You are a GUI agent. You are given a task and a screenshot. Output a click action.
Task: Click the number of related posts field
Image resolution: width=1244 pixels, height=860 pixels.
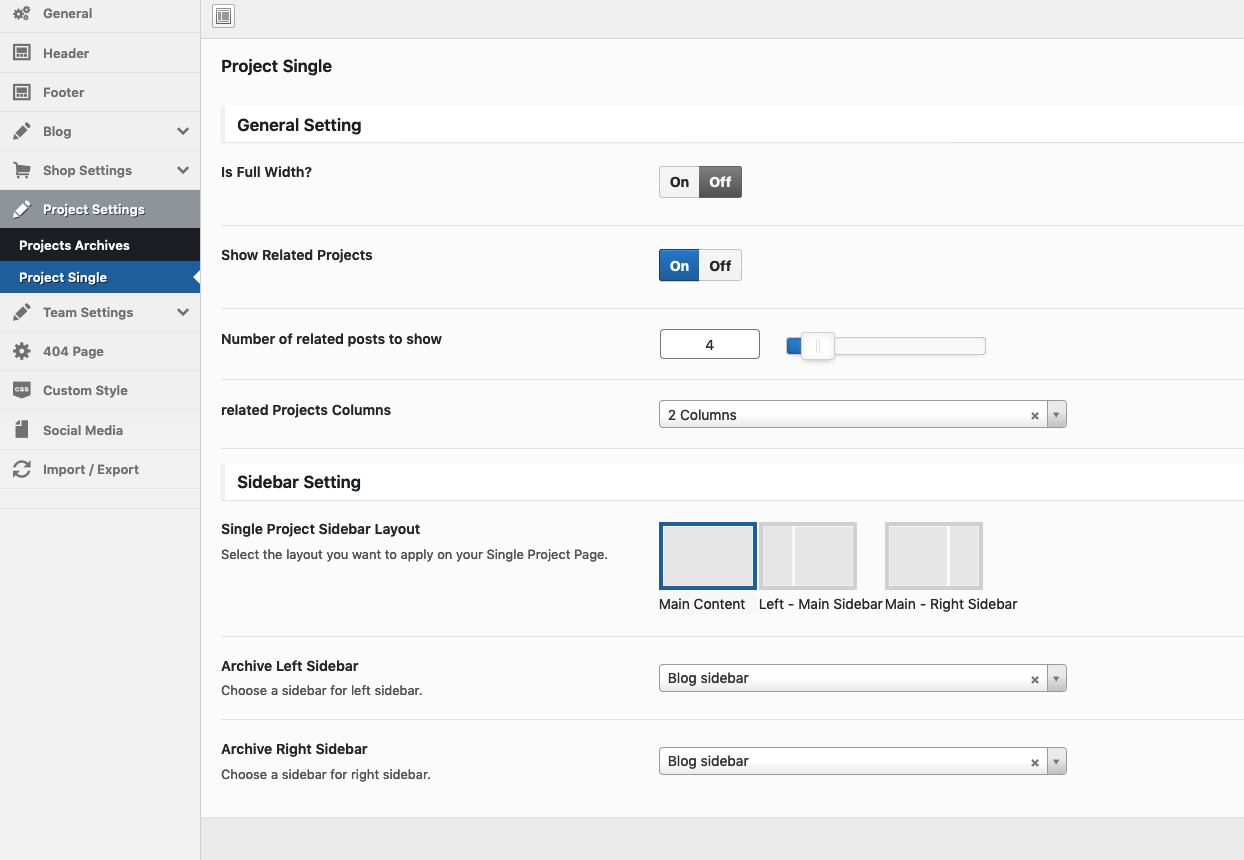[709, 345]
